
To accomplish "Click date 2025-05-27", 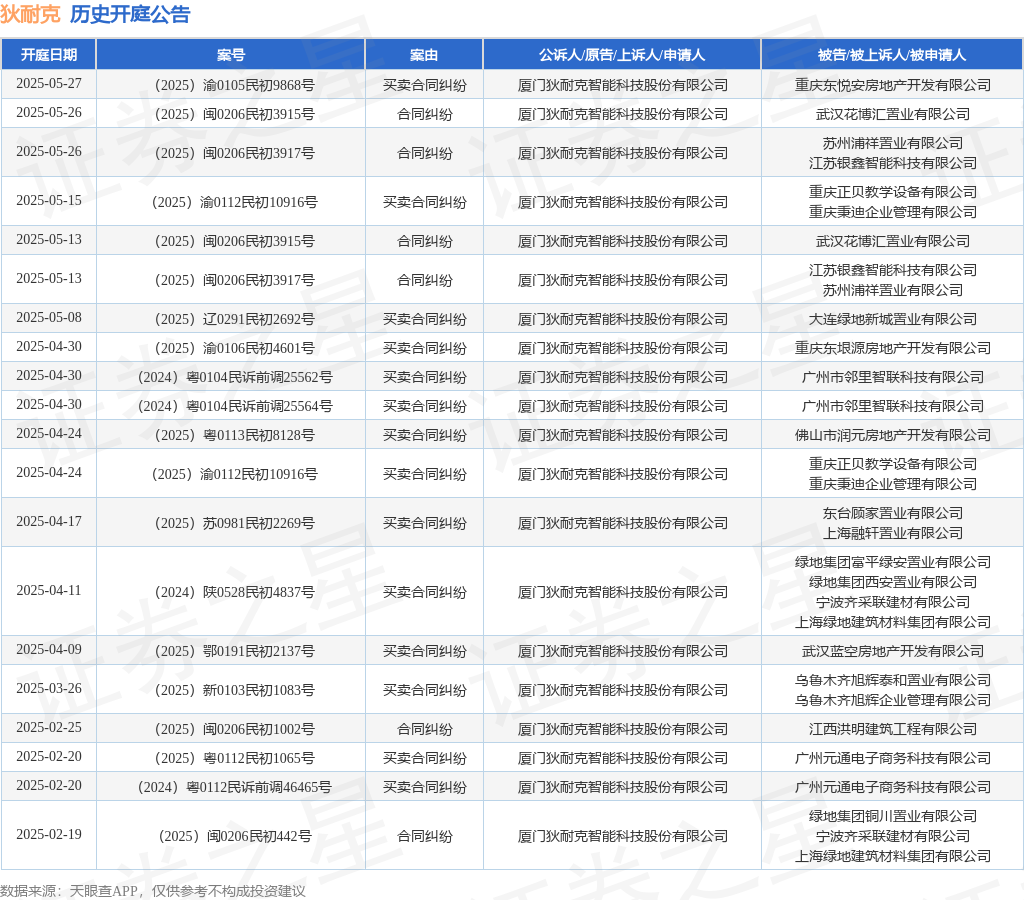I will (x=49, y=84).
